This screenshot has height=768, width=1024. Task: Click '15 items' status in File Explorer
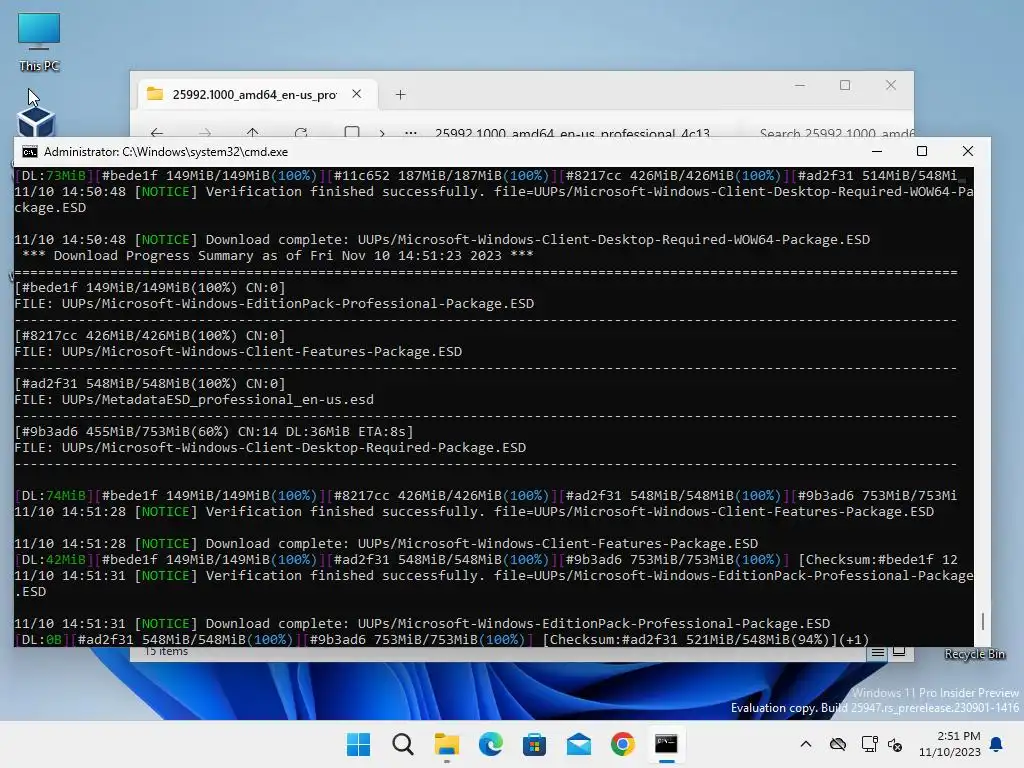(166, 652)
